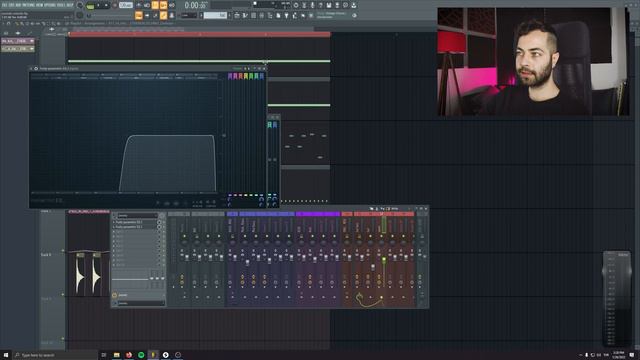Open File Explorer from the taskbar
The height and width of the screenshot is (360, 640).
116,355
